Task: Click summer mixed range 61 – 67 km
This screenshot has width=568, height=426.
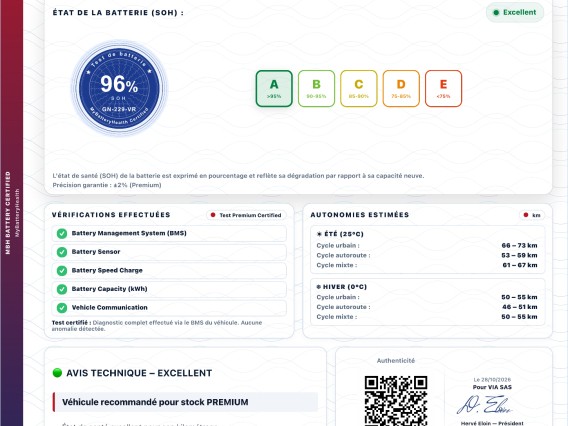Action: click(520, 265)
